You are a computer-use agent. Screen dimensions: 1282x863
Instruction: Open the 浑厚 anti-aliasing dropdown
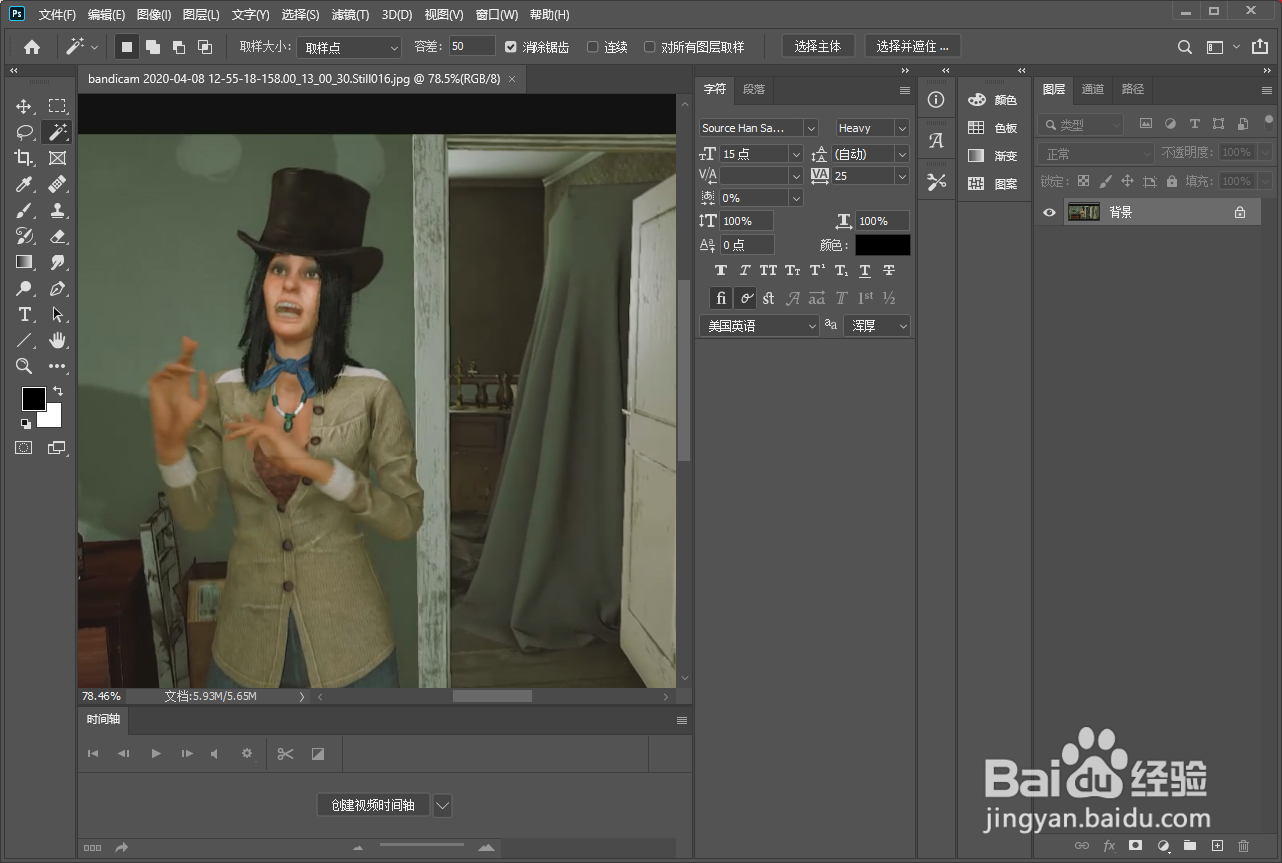click(x=878, y=326)
